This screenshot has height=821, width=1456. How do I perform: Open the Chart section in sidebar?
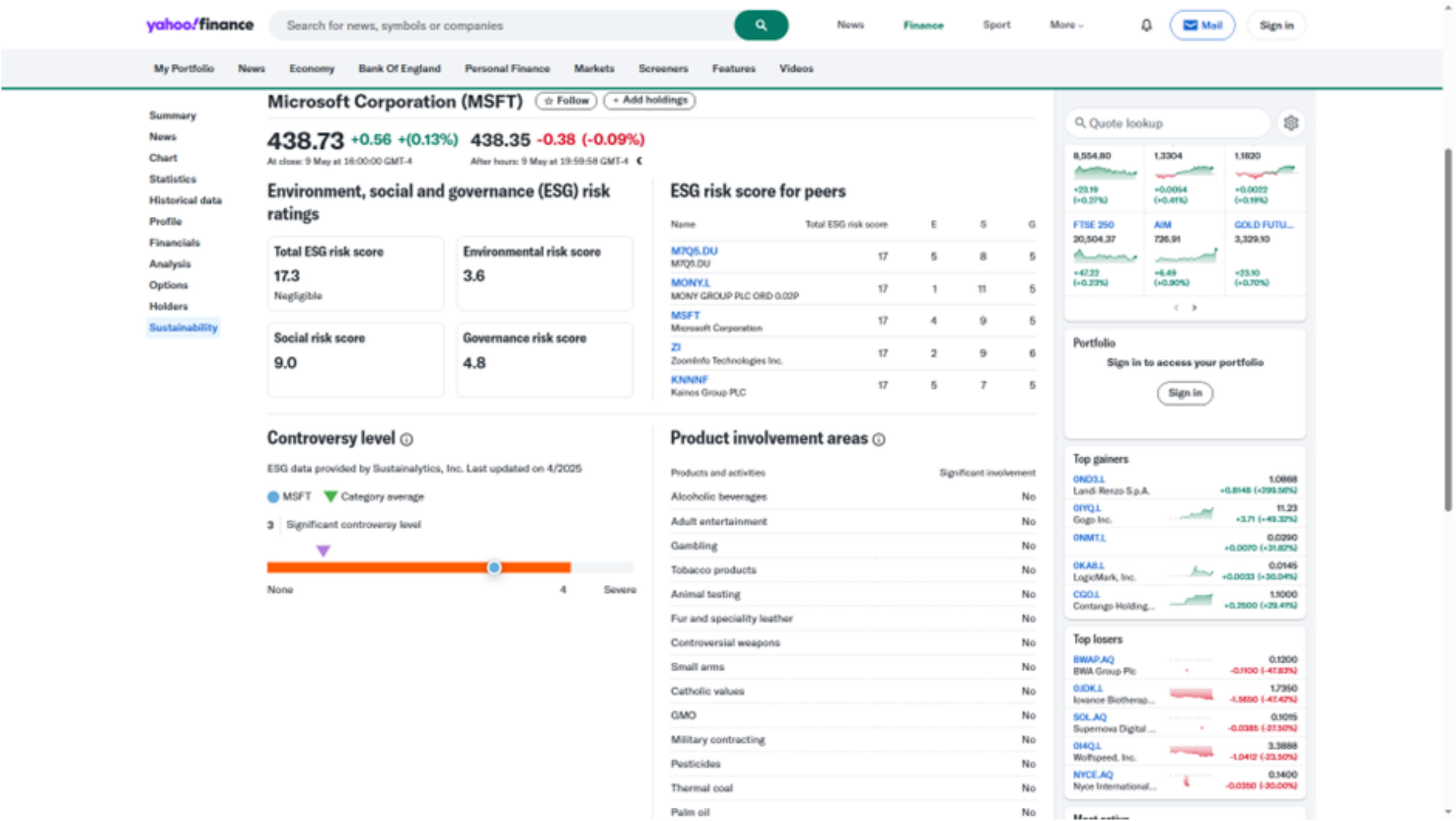(163, 158)
